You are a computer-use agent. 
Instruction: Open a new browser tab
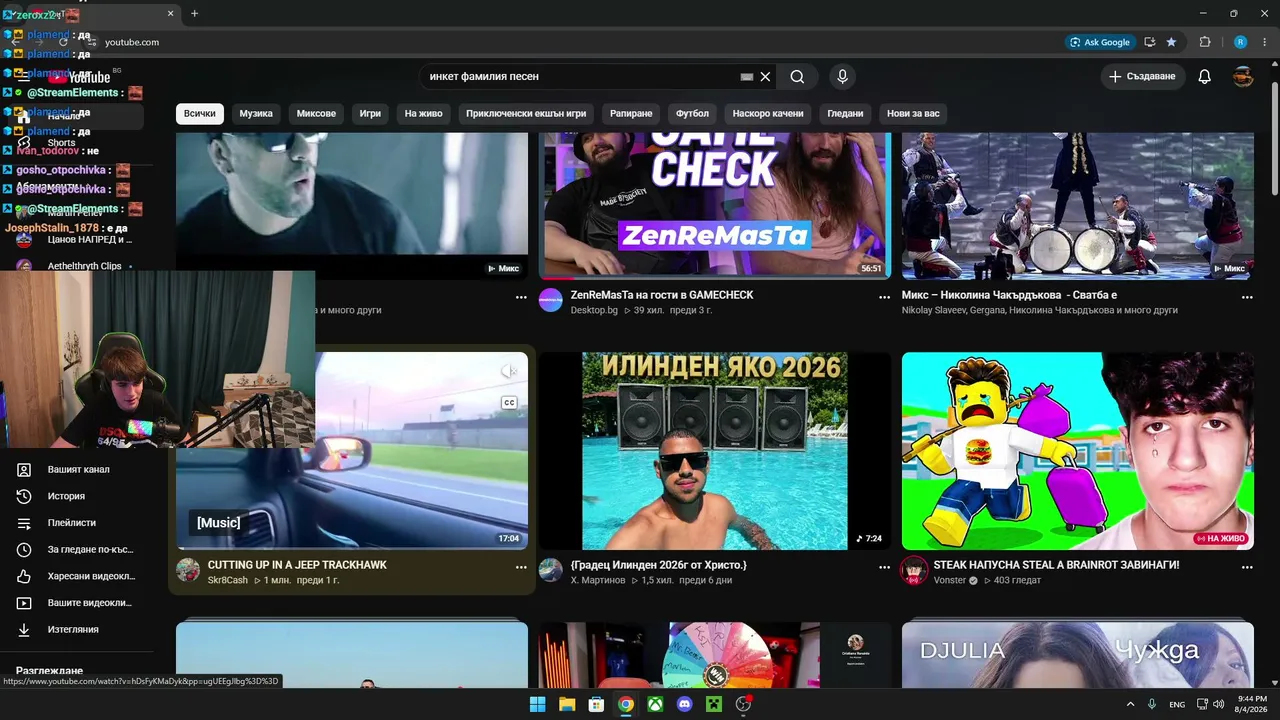click(x=194, y=14)
